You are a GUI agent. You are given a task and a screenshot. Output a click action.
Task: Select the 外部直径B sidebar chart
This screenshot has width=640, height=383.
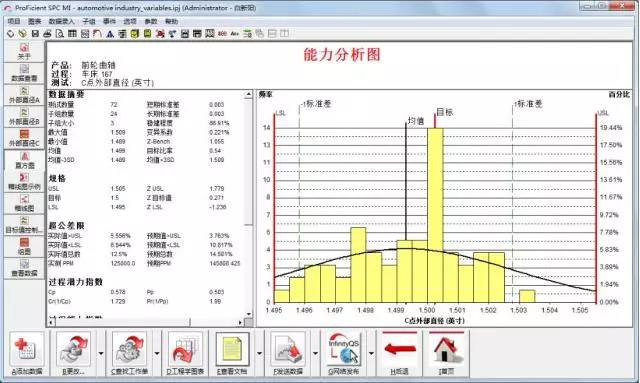pyautogui.click(x=24, y=116)
